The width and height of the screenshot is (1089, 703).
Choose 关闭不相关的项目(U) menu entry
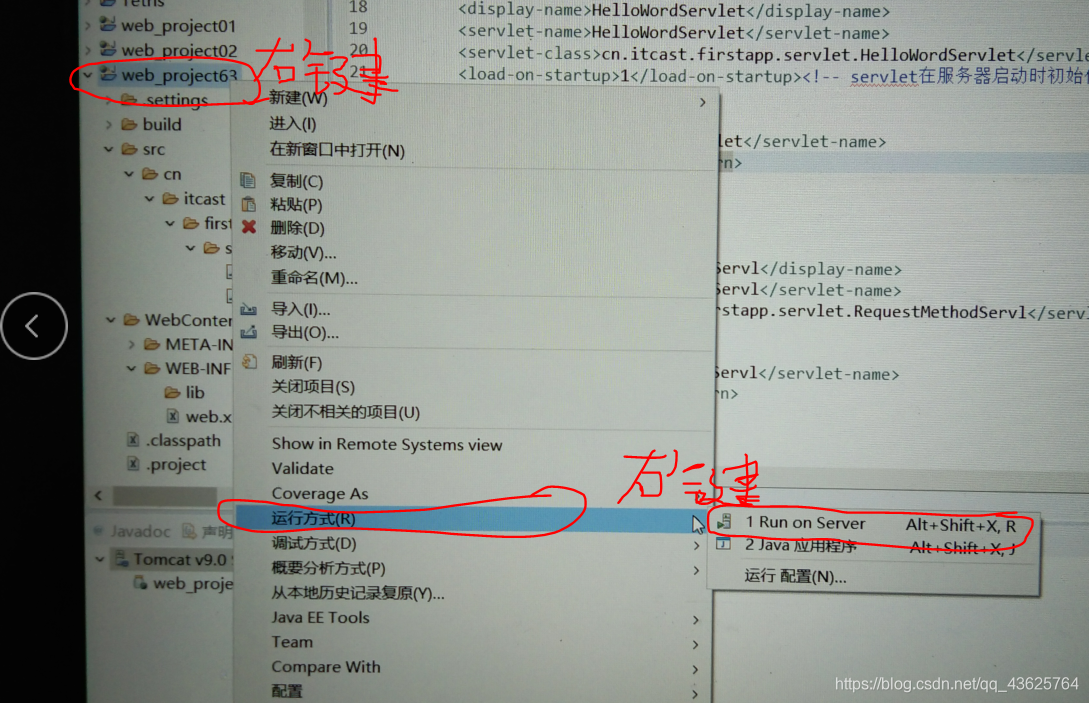[476, 412]
